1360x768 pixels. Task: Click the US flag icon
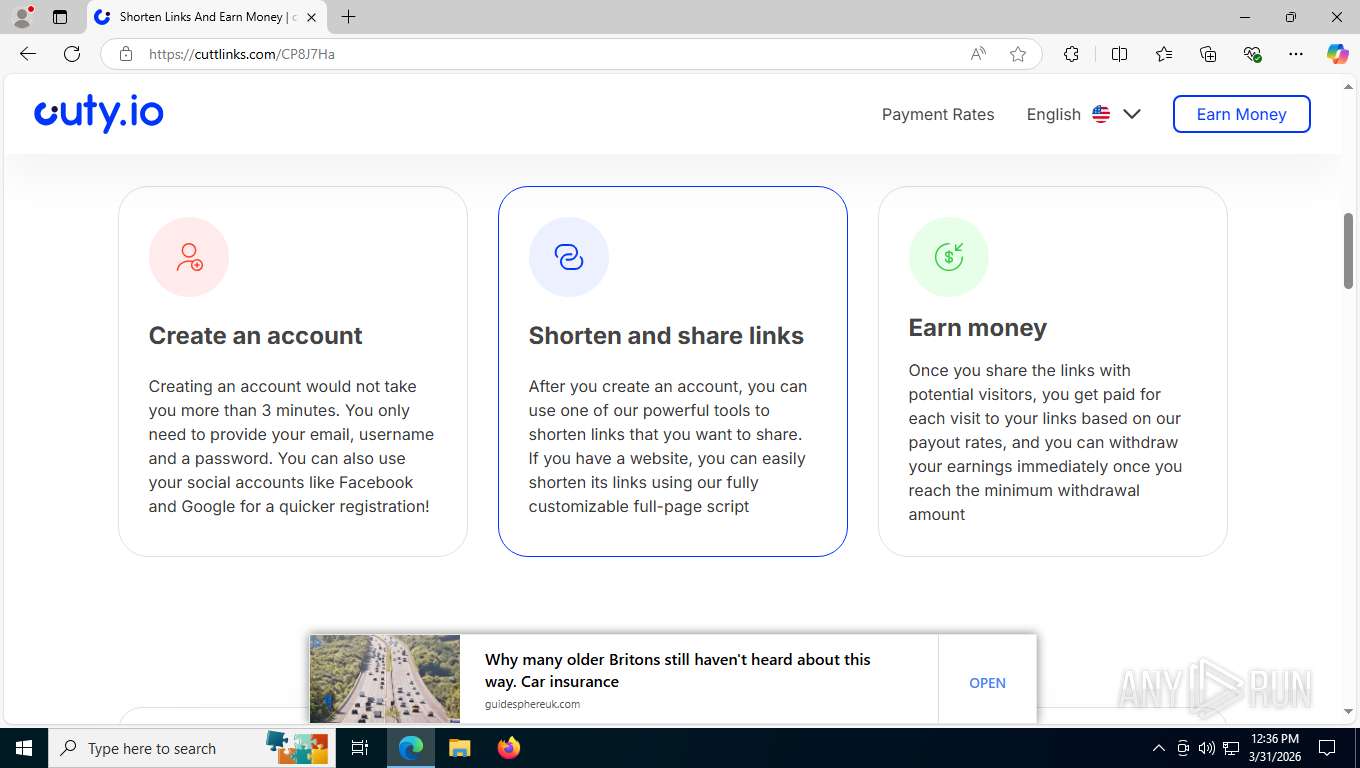pos(1101,114)
